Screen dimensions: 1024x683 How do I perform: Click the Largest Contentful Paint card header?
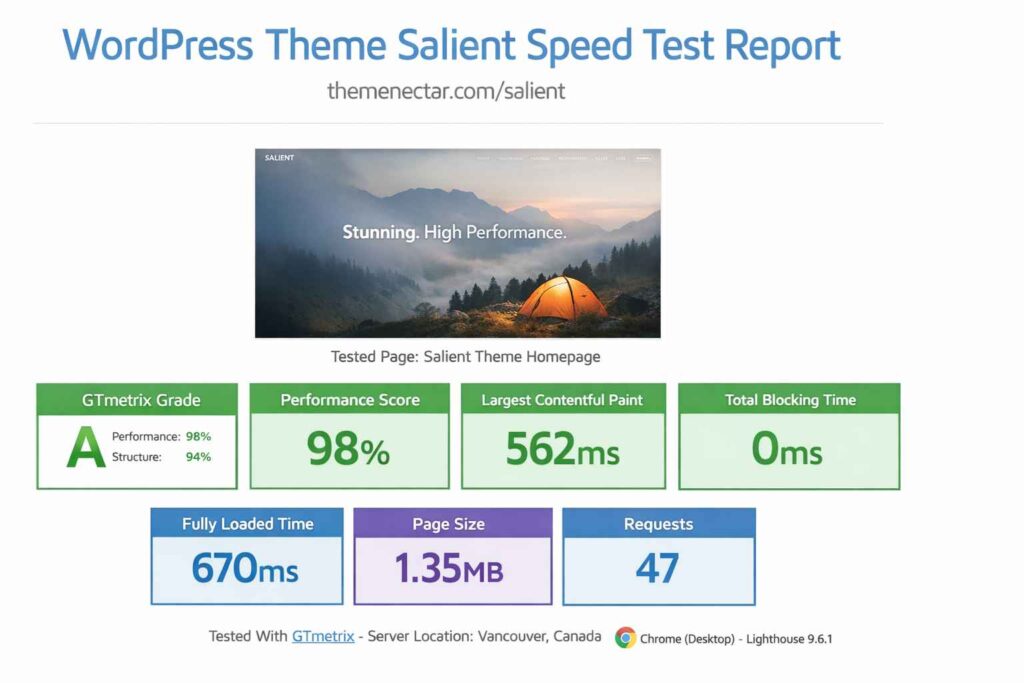[x=562, y=400]
